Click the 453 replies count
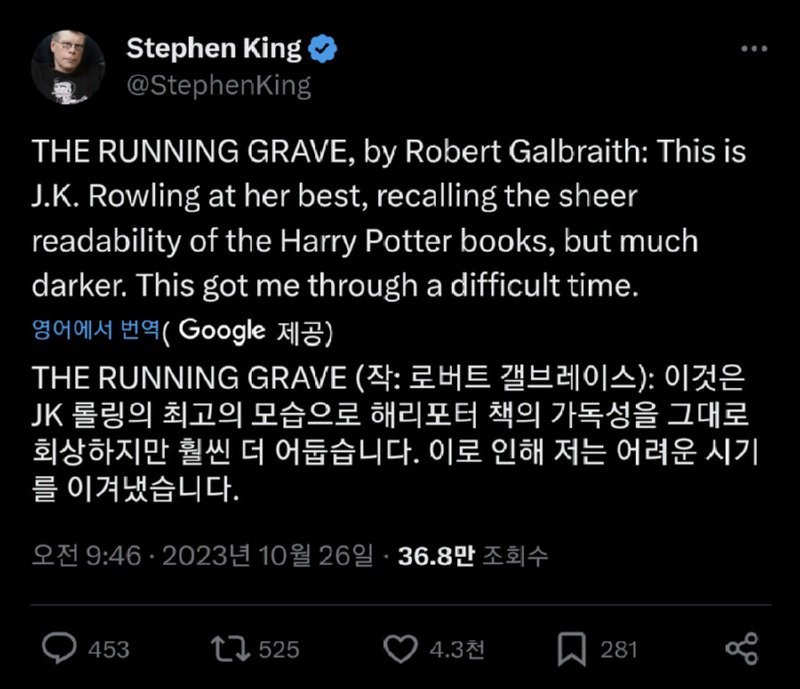 [x=109, y=650]
